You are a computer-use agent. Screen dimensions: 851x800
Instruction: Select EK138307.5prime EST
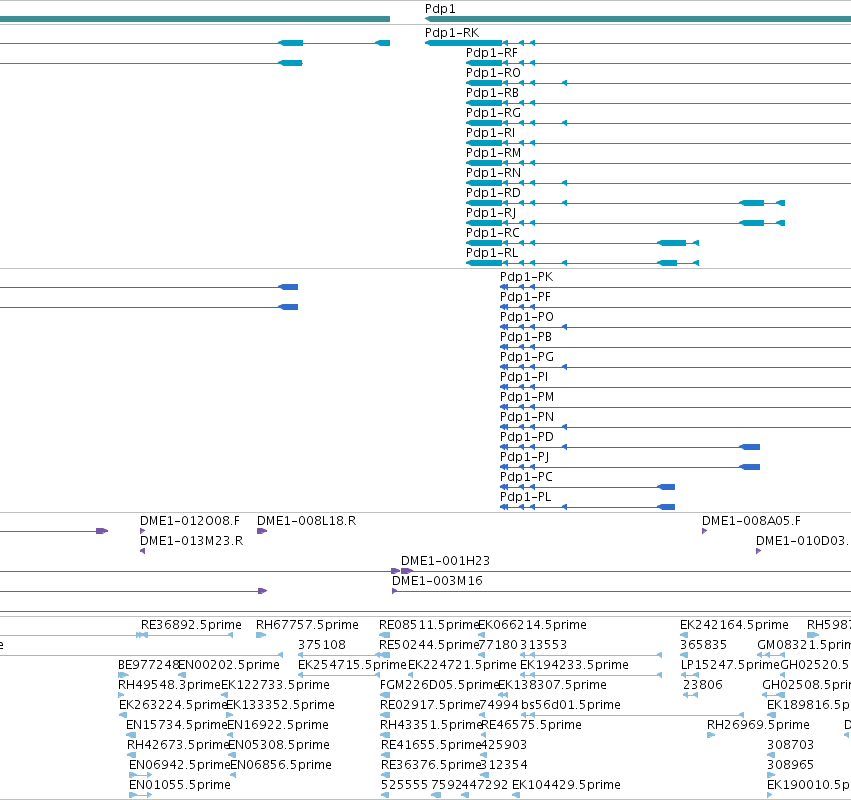click(x=552, y=684)
